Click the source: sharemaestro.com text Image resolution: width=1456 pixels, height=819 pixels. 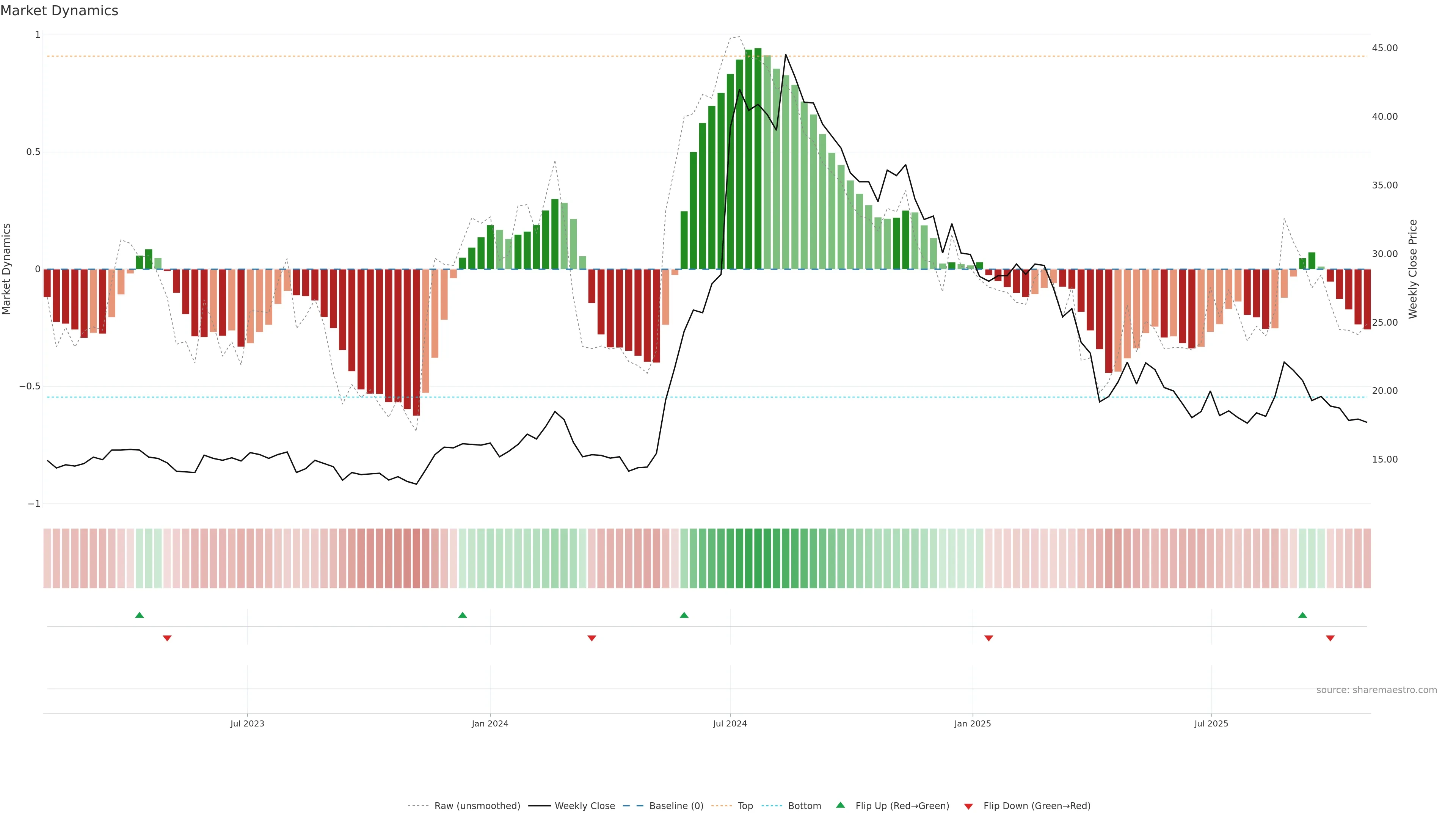(x=1376, y=690)
